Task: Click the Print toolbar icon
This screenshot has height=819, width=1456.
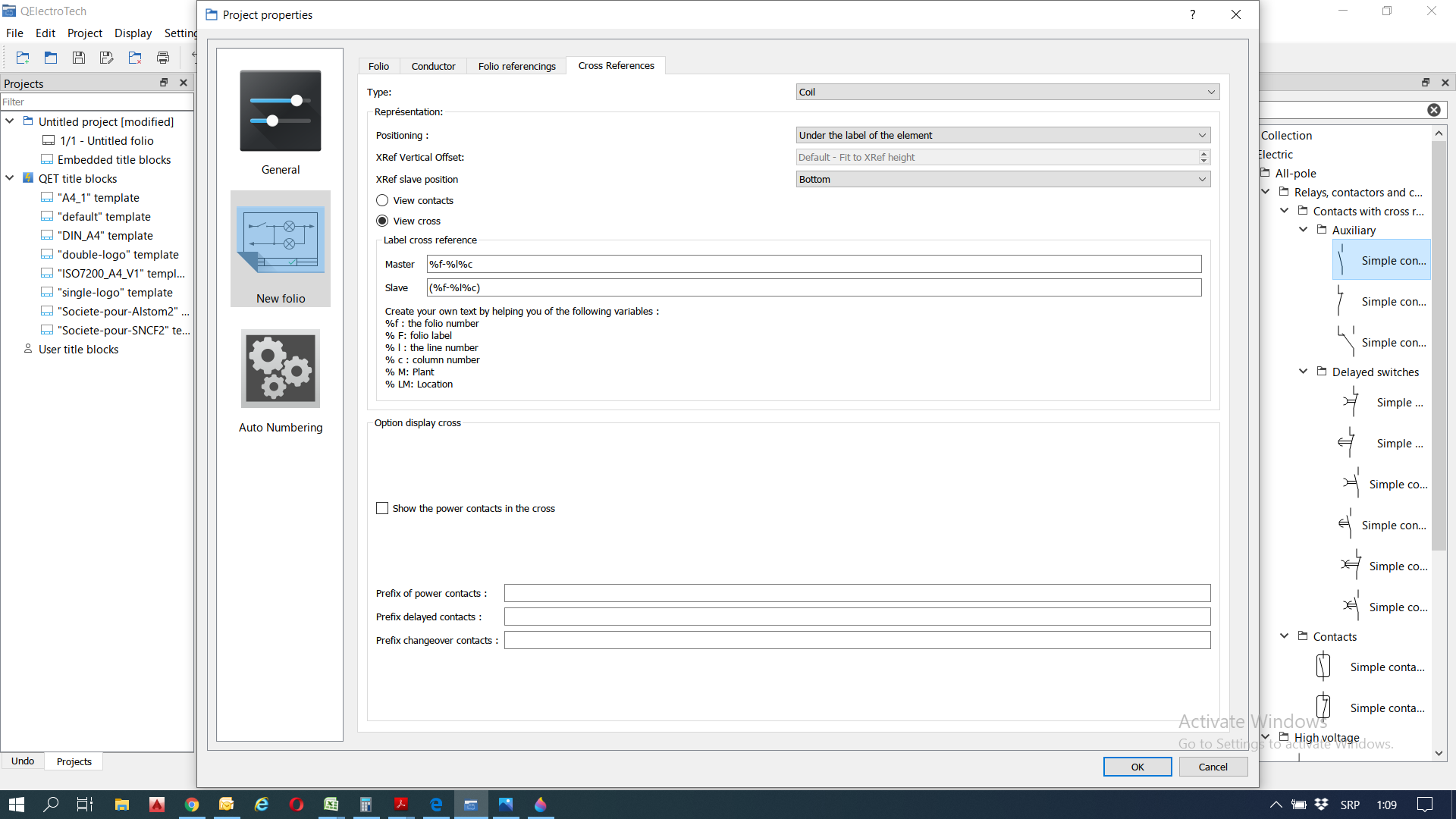Action: tap(162, 58)
